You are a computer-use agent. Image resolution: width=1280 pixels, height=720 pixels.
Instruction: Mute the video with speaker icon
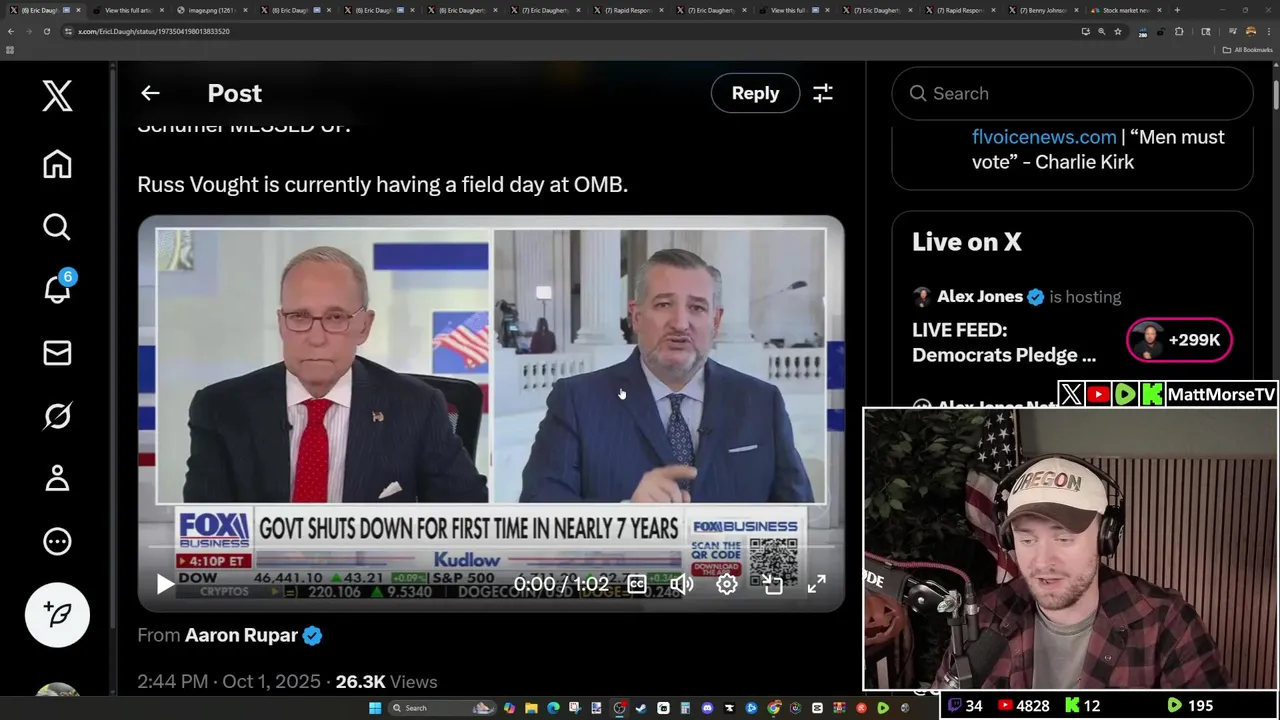pyautogui.click(x=682, y=584)
